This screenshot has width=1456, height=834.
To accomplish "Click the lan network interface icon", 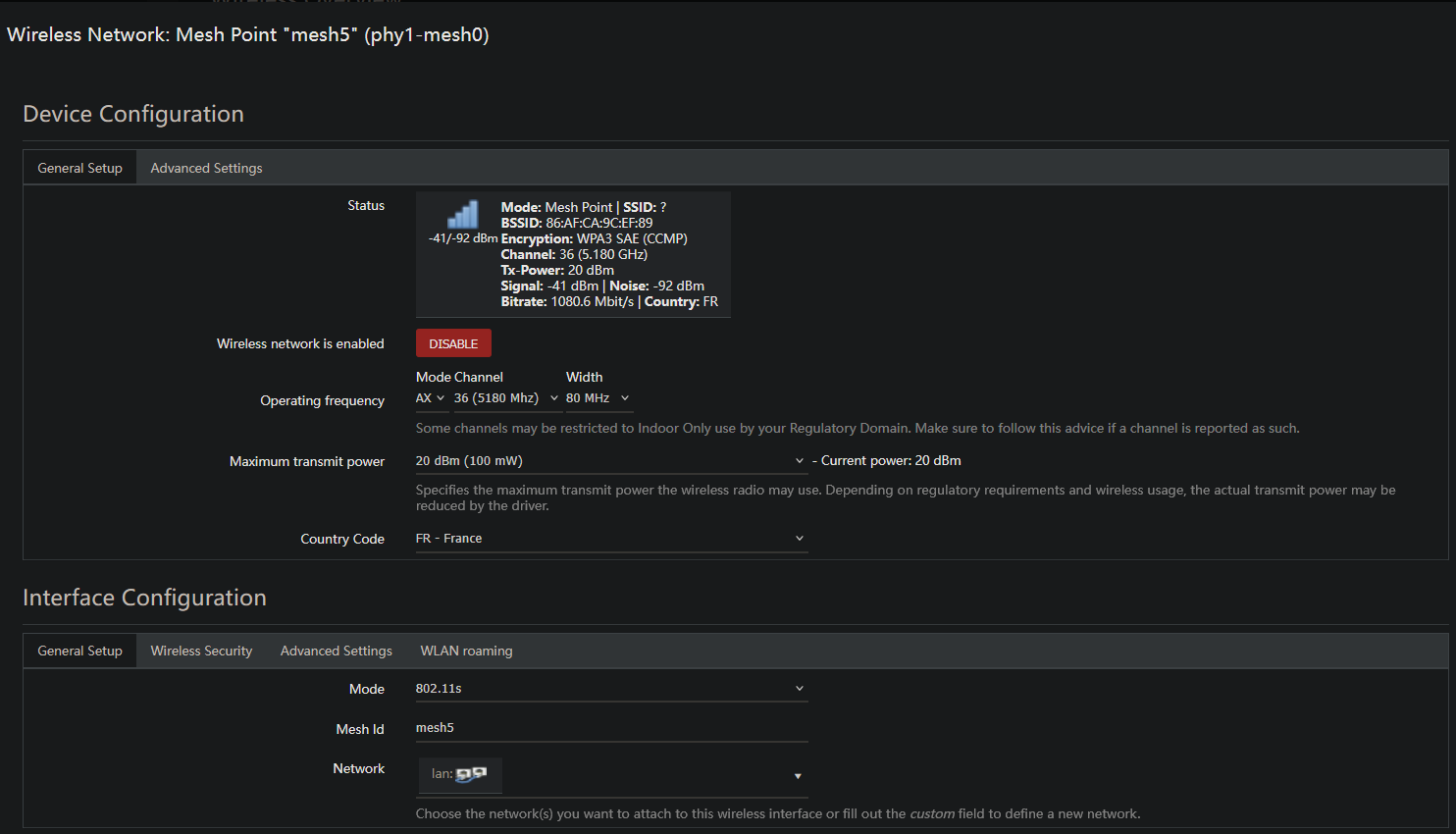I will (471, 774).
